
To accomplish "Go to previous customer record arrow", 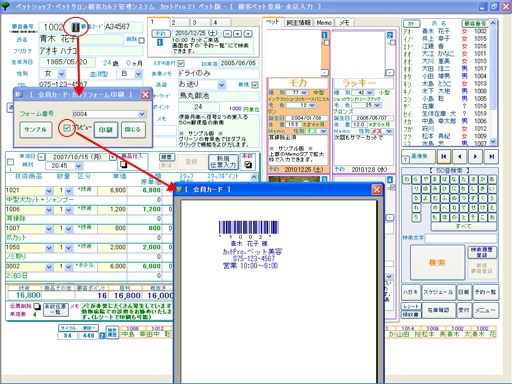I will [460, 156].
